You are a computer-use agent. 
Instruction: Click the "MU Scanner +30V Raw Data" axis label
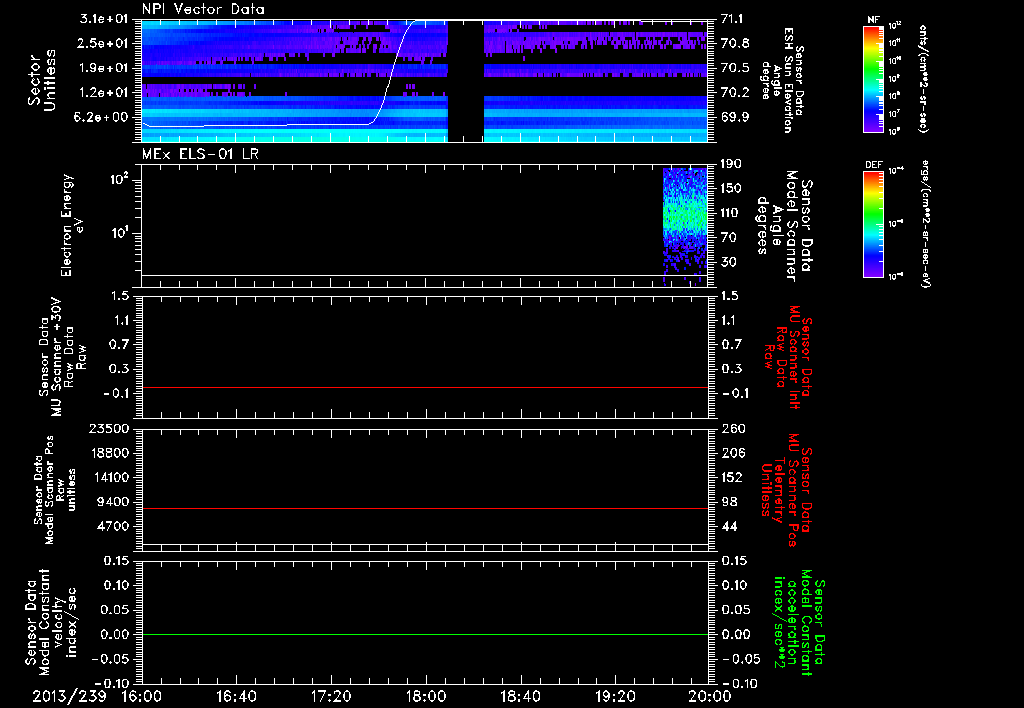coord(62,357)
